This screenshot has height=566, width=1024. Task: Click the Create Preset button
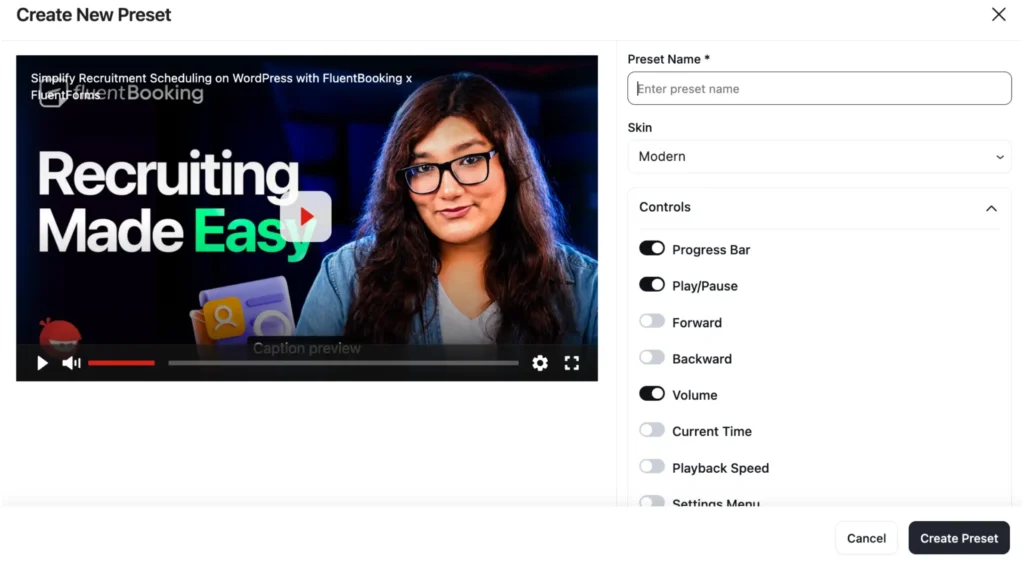coord(959,538)
